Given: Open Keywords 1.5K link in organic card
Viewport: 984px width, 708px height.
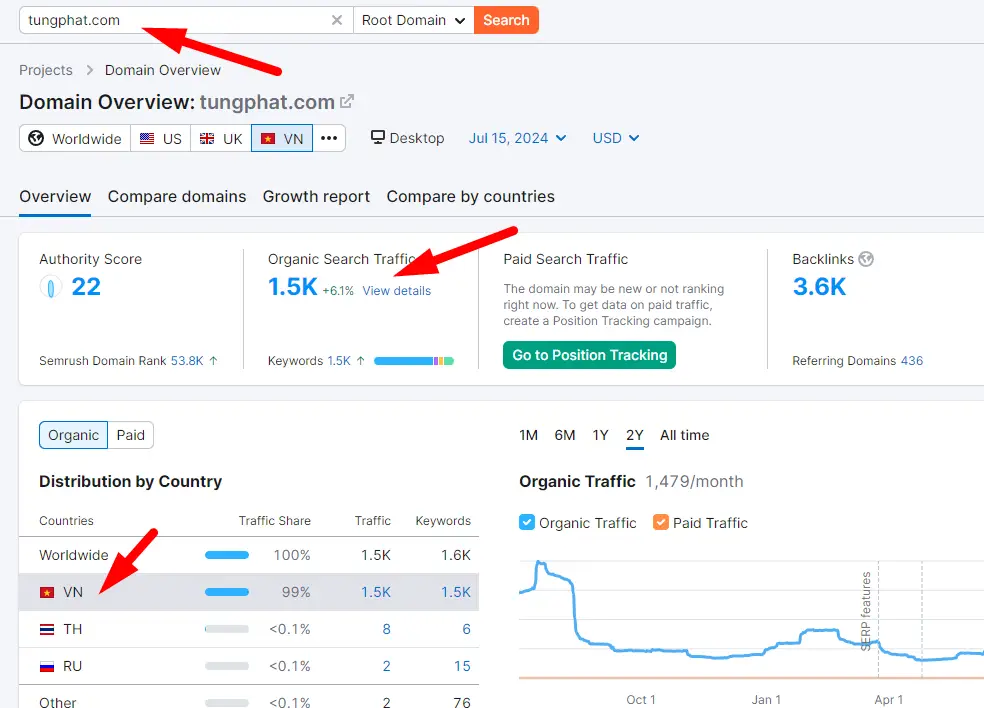Looking at the screenshot, I should tap(339, 361).
